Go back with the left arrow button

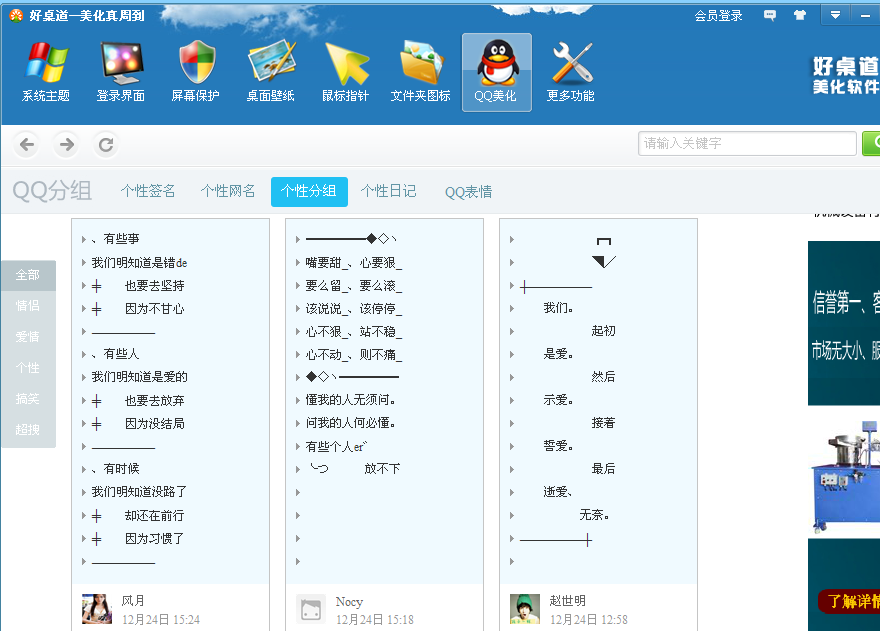[27, 145]
